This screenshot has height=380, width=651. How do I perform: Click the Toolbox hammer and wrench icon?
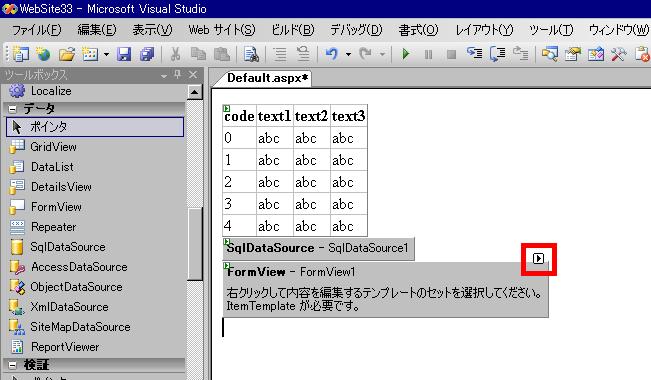619,54
